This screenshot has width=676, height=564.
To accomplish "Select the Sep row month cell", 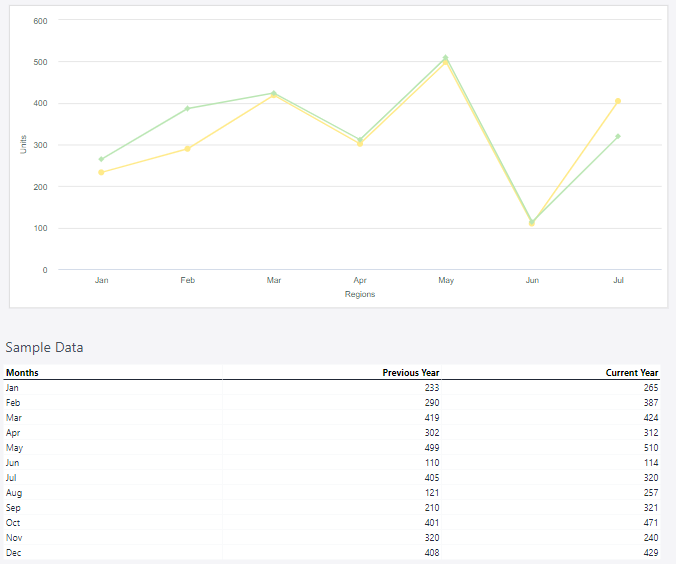I will coord(13,508).
